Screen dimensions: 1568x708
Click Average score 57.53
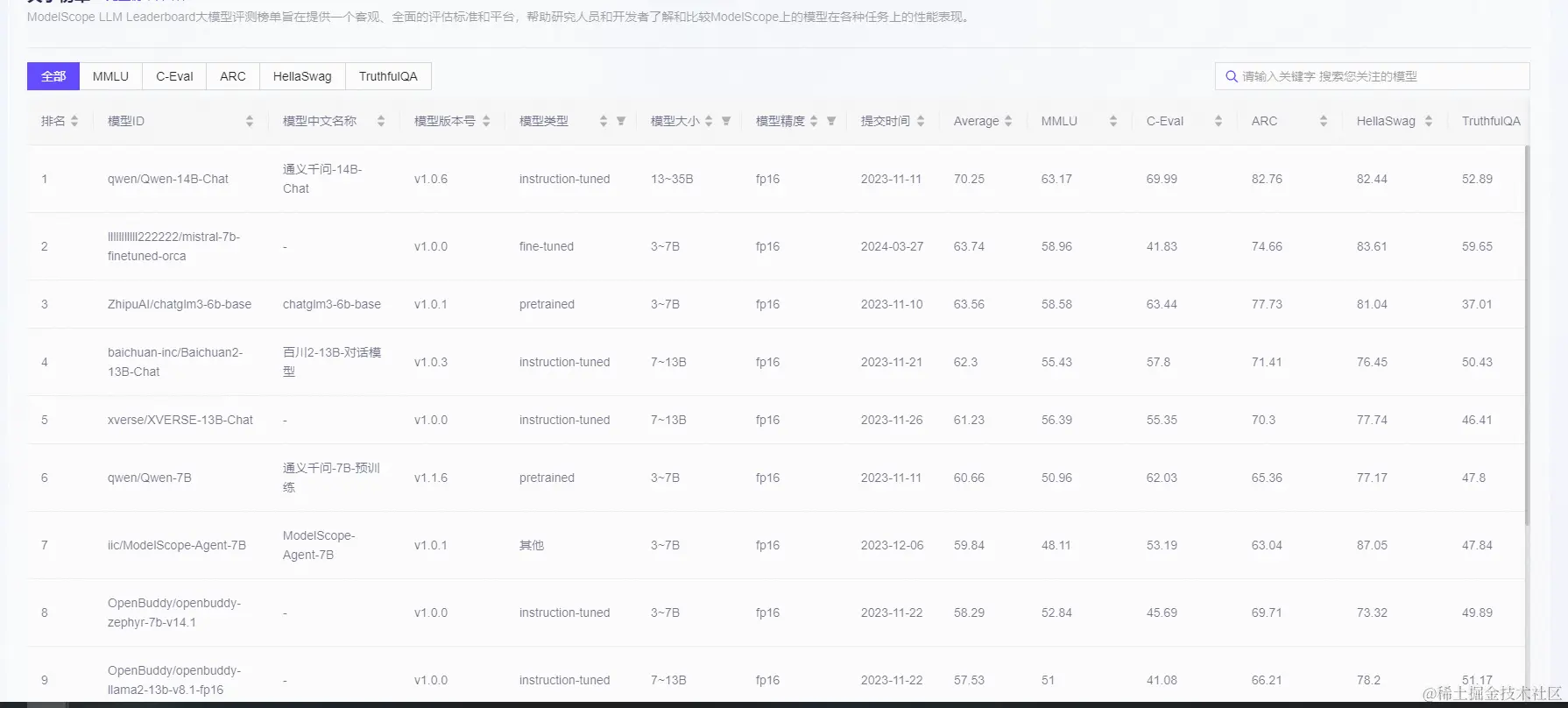tap(969, 680)
